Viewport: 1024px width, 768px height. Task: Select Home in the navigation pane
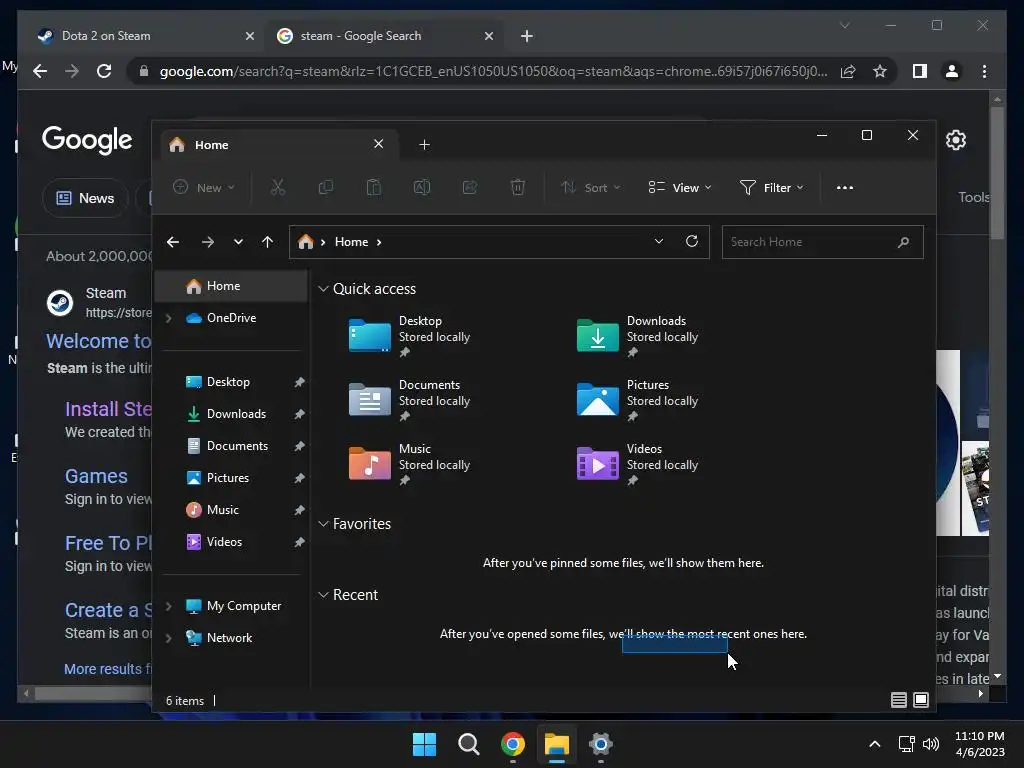231,286
